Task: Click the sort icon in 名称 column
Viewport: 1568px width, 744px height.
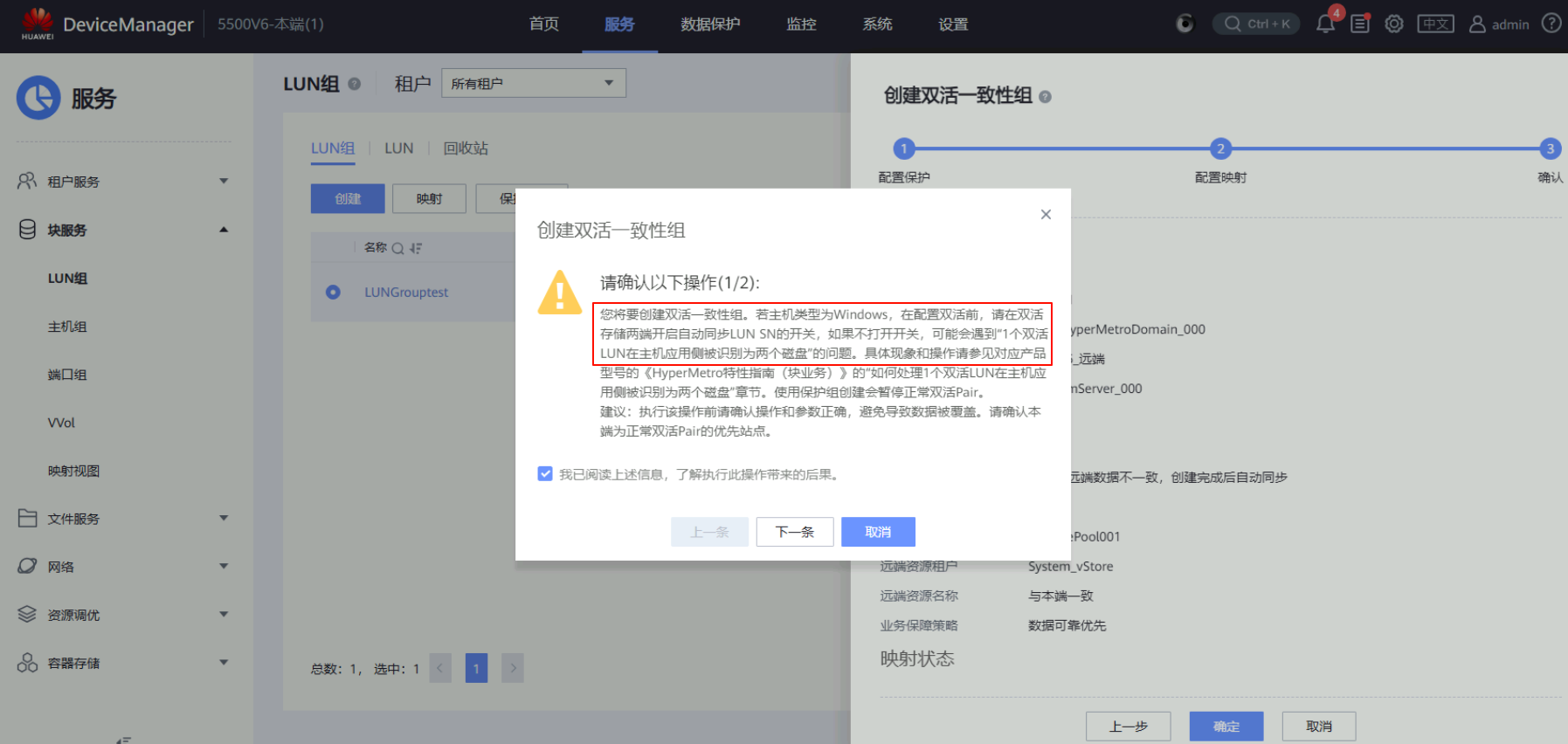Action: click(416, 248)
